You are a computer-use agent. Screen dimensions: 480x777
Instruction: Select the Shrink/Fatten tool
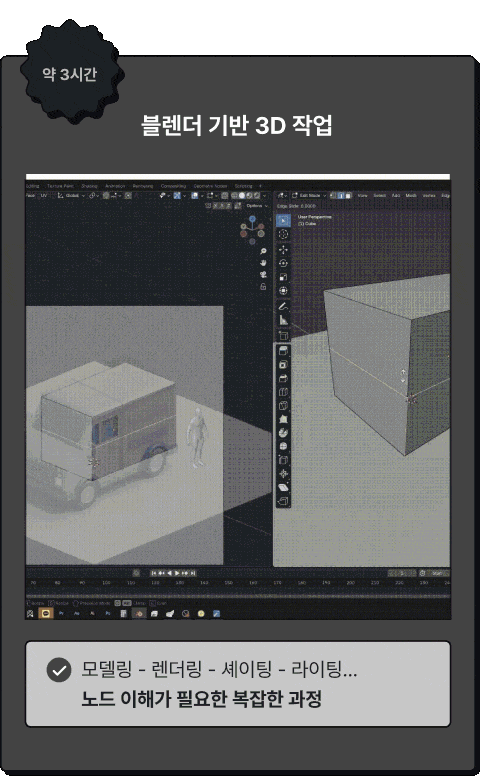283,474
